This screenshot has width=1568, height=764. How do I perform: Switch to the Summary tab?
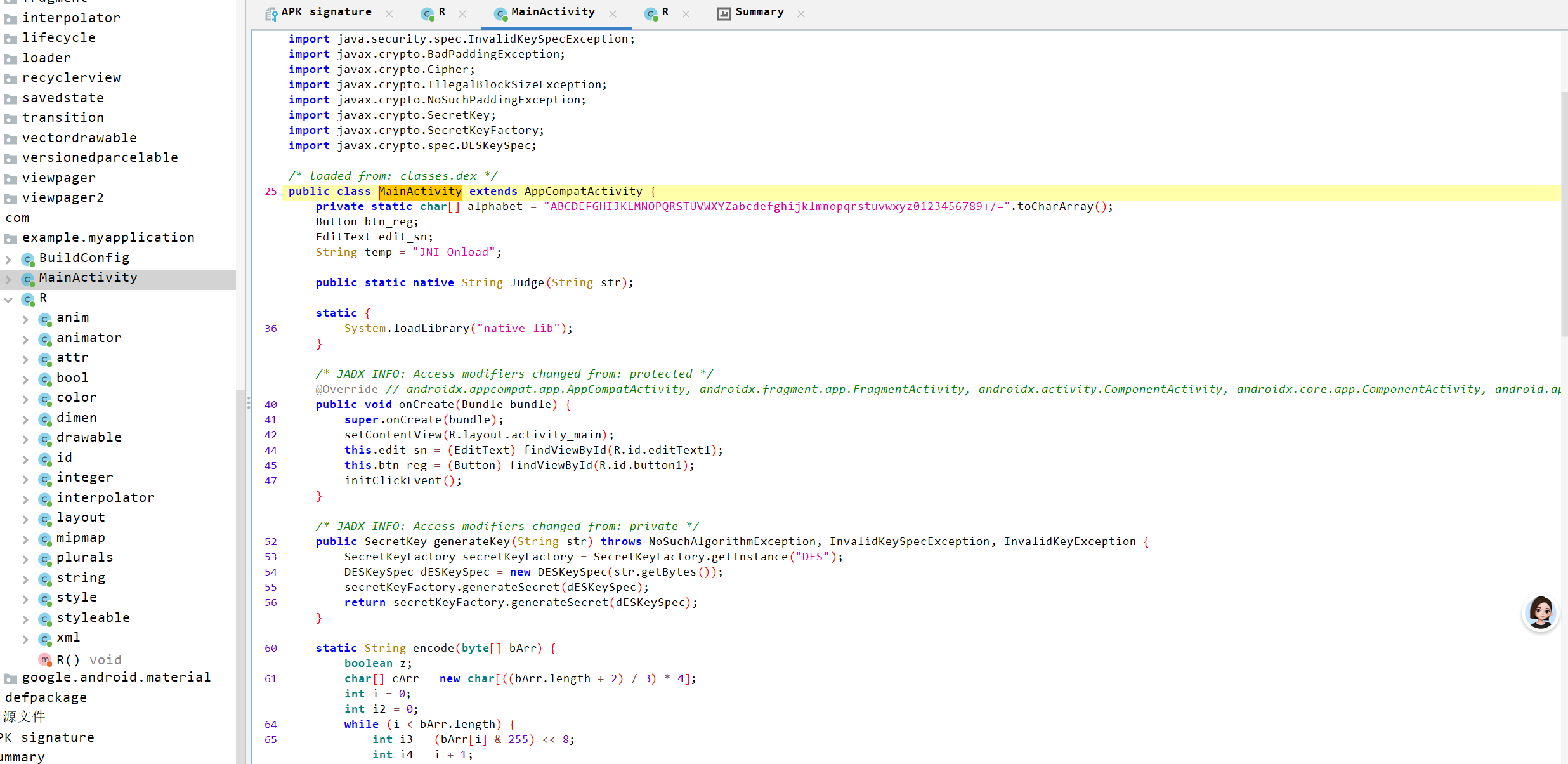click(x=759, y=12)
